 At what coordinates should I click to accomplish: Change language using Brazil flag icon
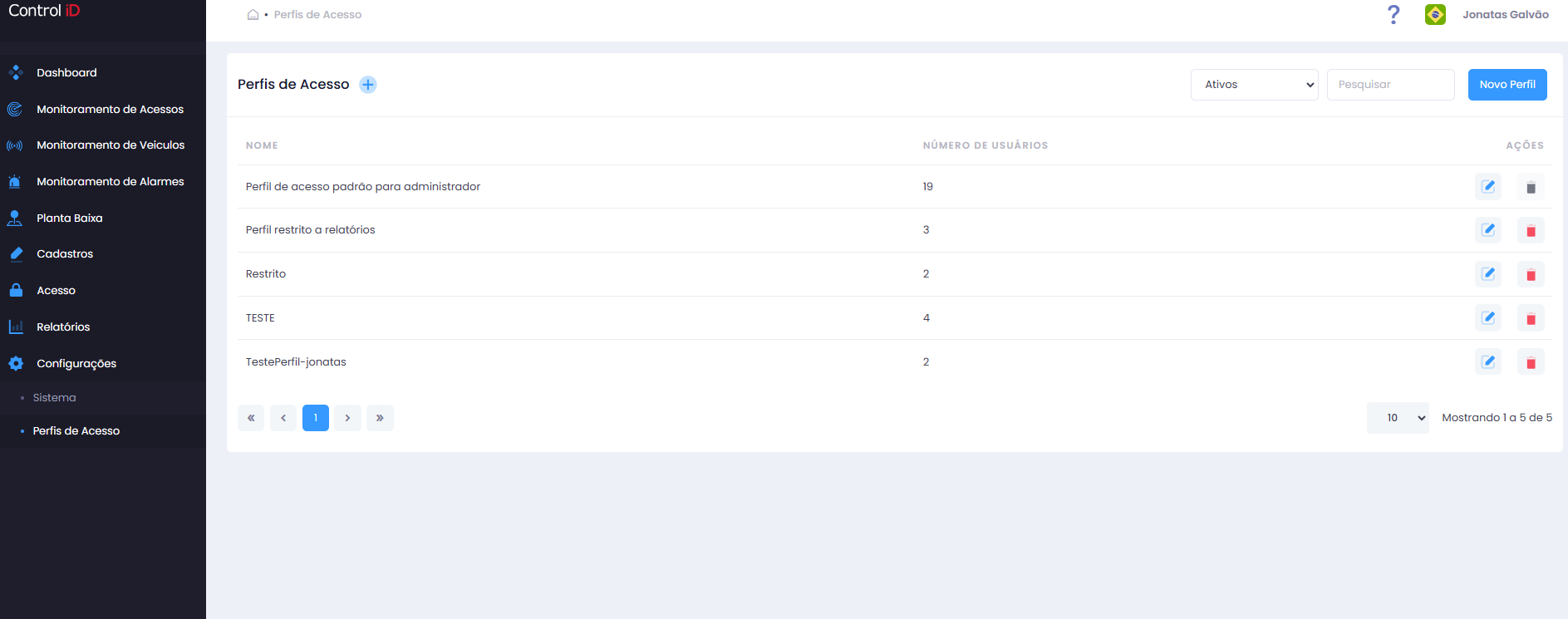click(1435, 15)
